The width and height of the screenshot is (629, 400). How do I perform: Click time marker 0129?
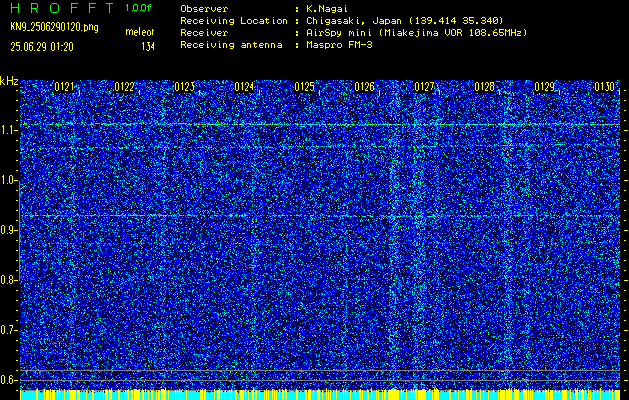tap(544, 87)
